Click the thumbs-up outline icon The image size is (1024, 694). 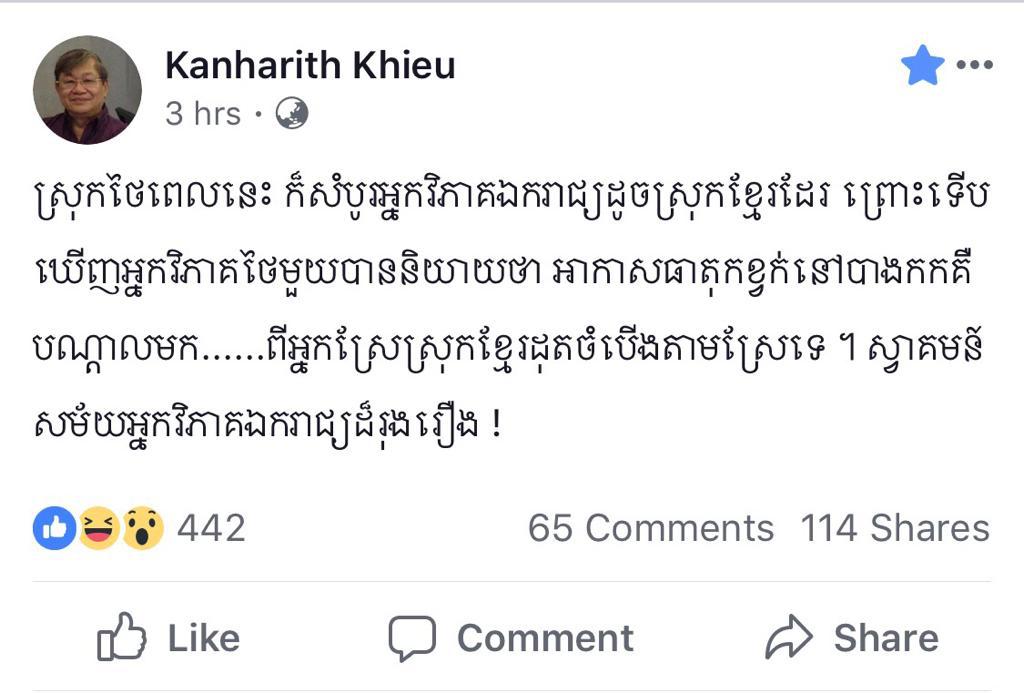click(122, 638)
